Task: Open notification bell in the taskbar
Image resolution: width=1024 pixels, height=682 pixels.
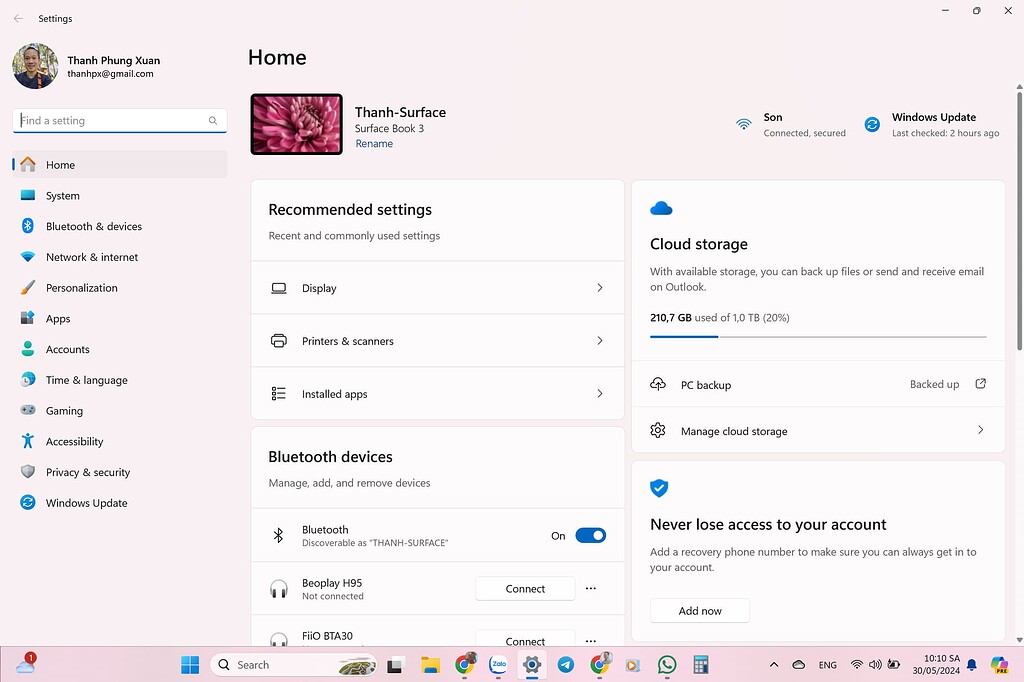Action: (x=972, y=665)
